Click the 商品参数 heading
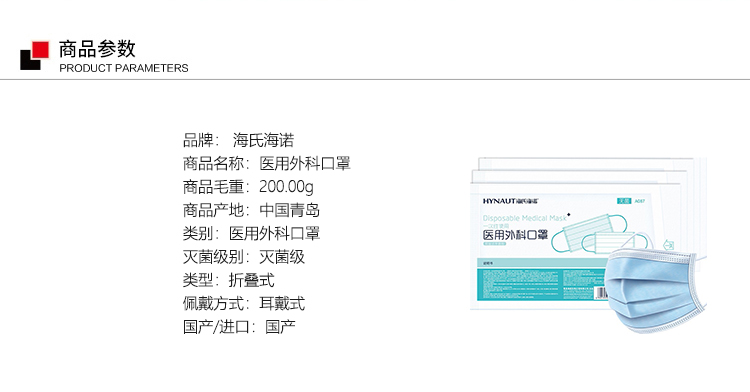The width and height of the screenshot is (750, 392). 97,49
